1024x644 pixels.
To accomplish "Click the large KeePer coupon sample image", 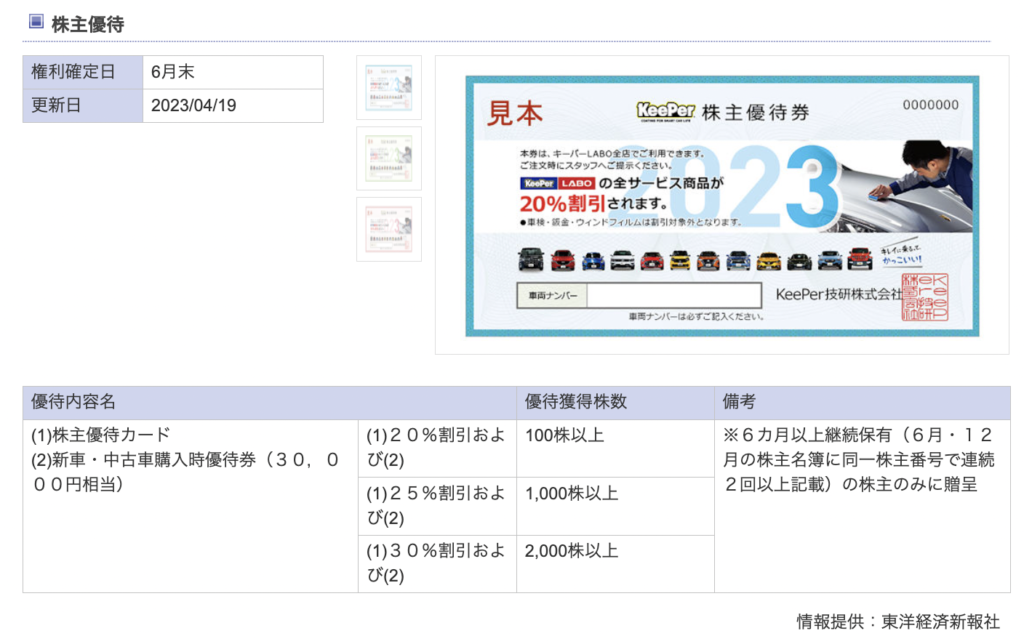I will [722, 206].
